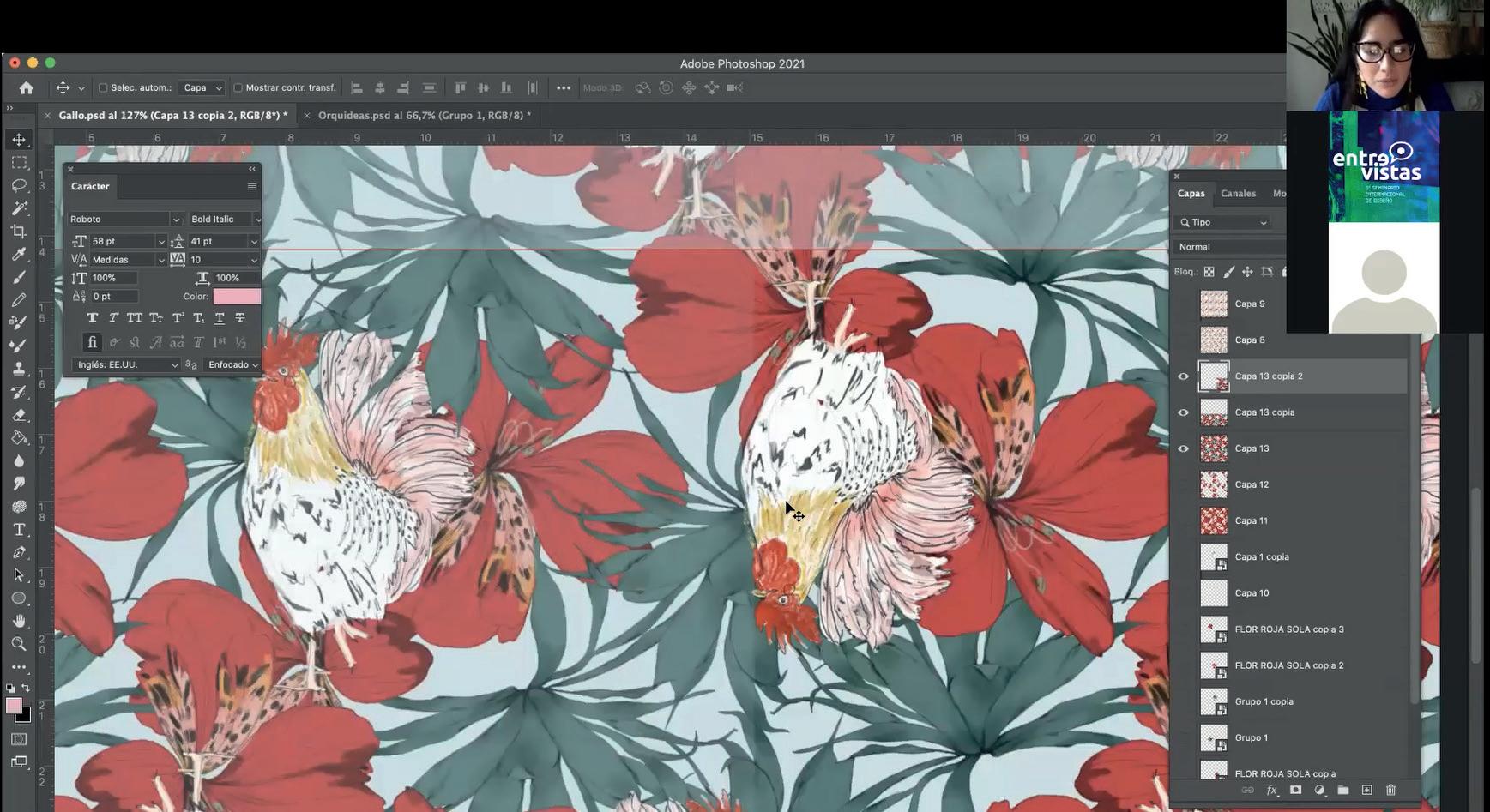Switch to the Orquideas.psd document tab
This screenshot has width=1490, height=812.
click(425, 115)
